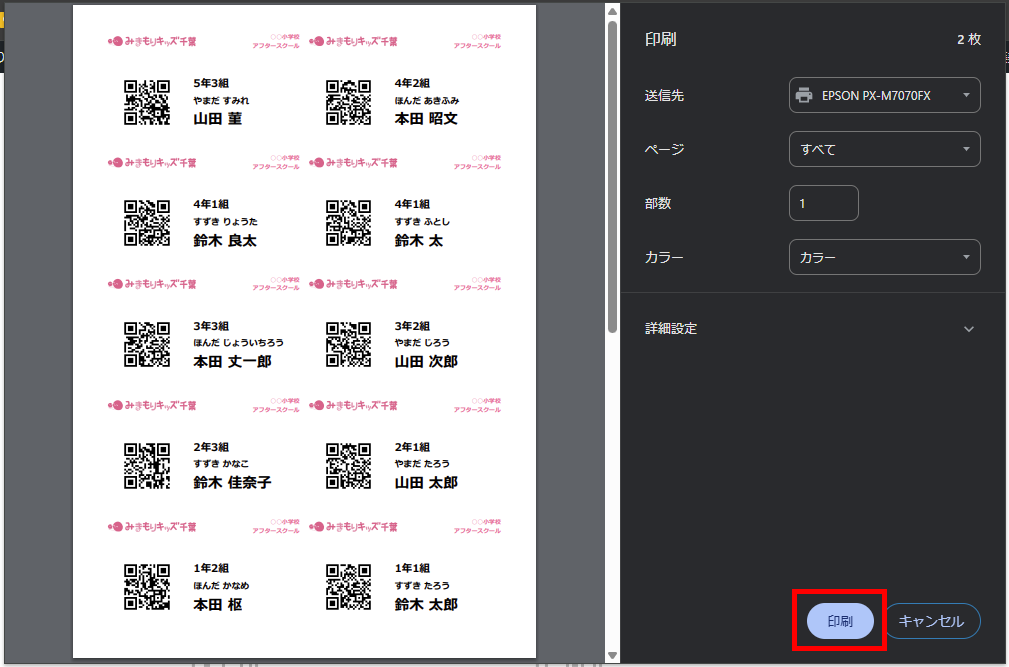Select the QR code next to 鈴木 良太

point(147,223)
